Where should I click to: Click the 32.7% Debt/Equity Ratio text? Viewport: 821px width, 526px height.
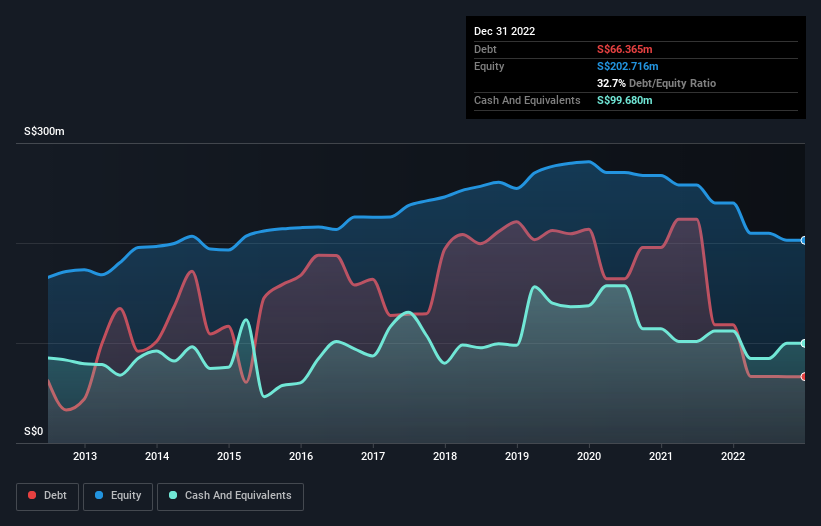point(656,83)
